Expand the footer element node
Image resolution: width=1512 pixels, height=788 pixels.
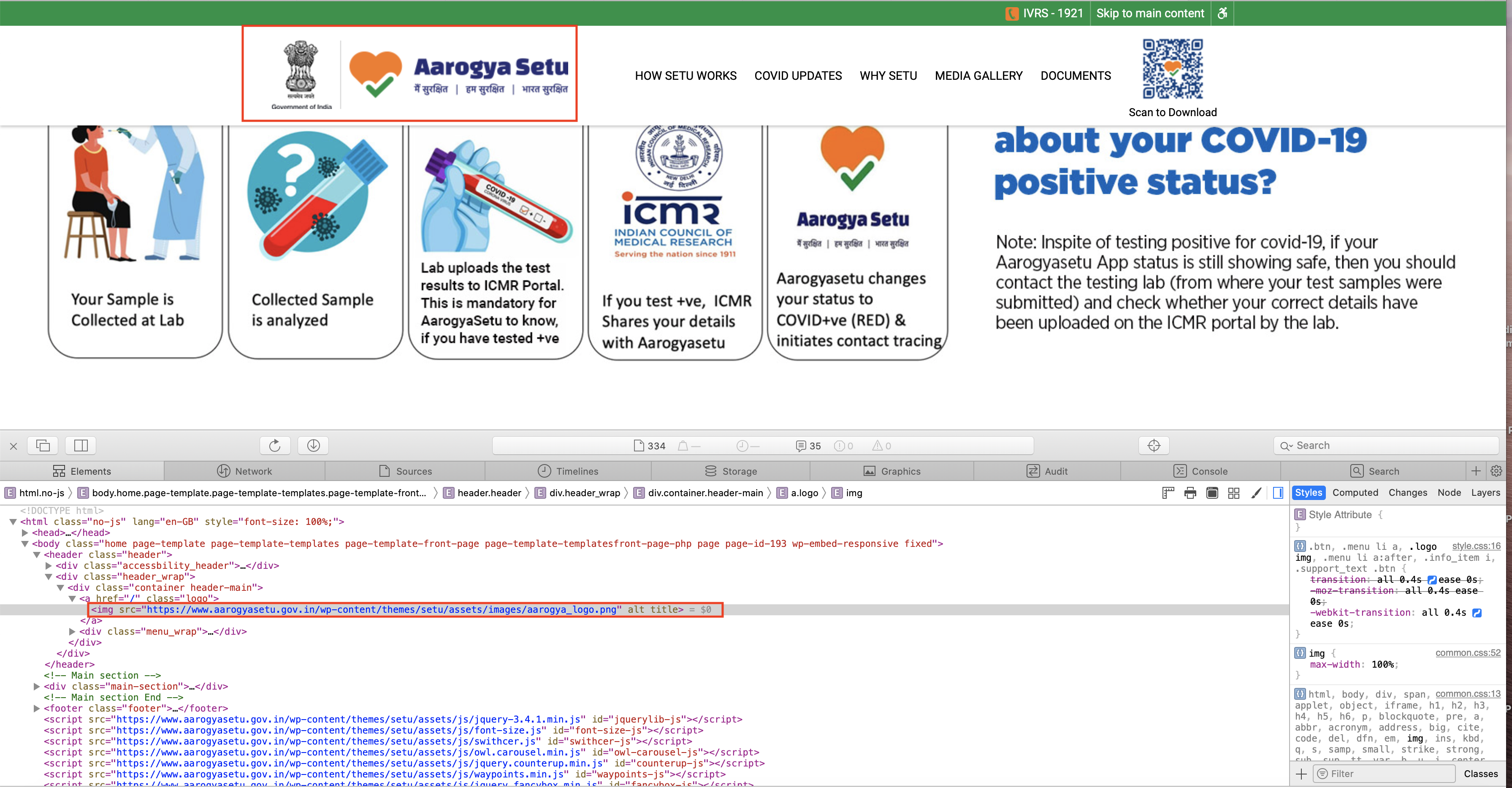pos(36,709)
